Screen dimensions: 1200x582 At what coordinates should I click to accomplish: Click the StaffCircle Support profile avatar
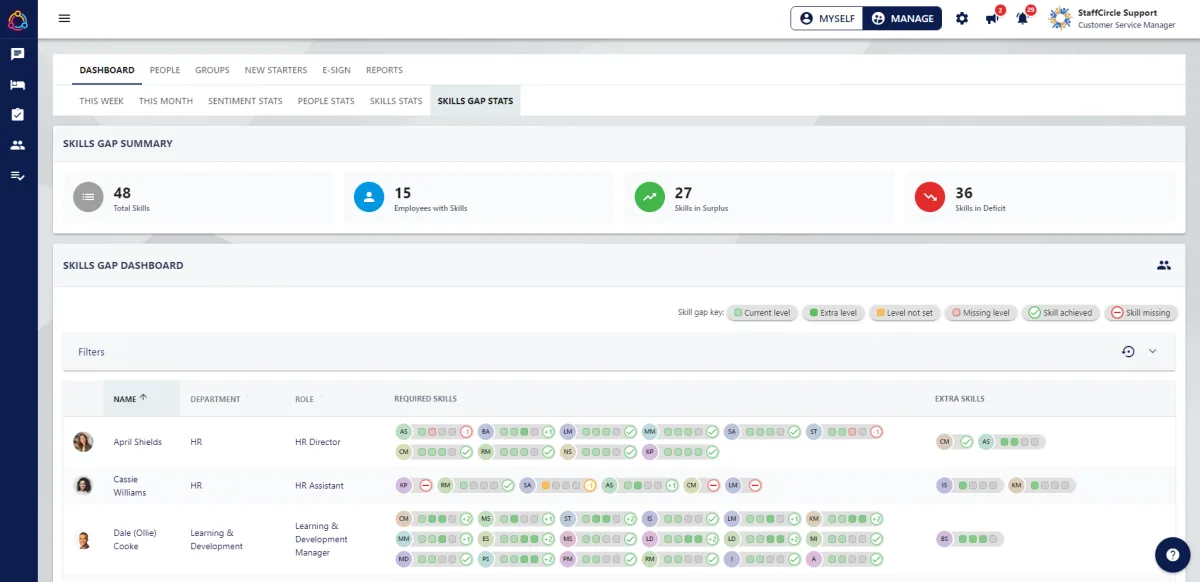point(1060,18)
